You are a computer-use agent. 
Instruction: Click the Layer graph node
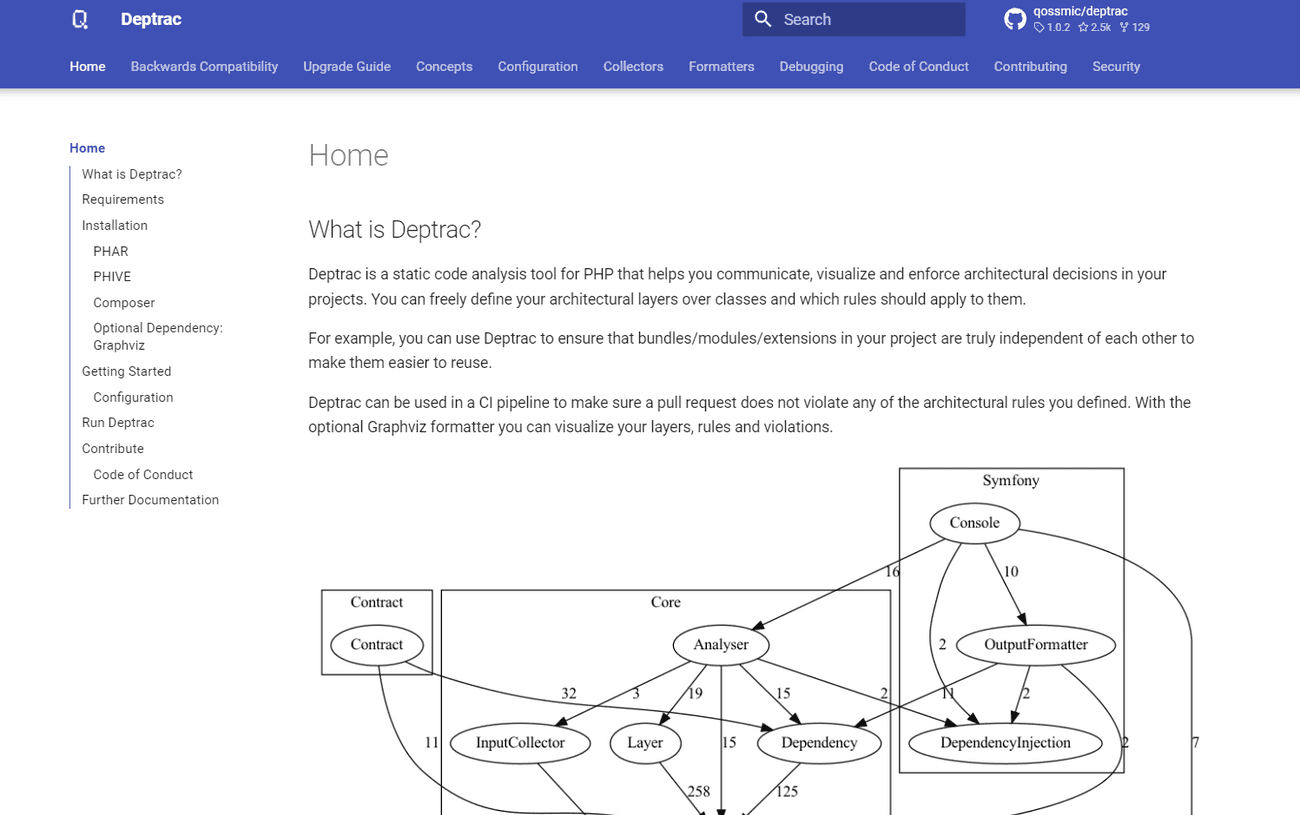click(645, 743)
